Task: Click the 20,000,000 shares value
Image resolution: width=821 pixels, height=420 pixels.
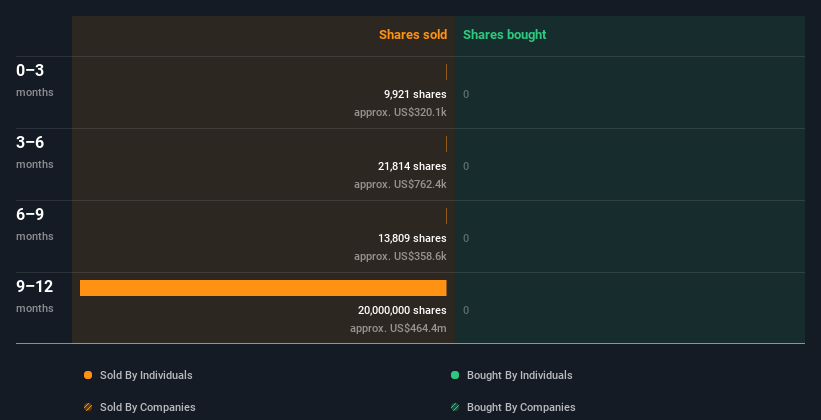Action: click(x=402, y=310)
